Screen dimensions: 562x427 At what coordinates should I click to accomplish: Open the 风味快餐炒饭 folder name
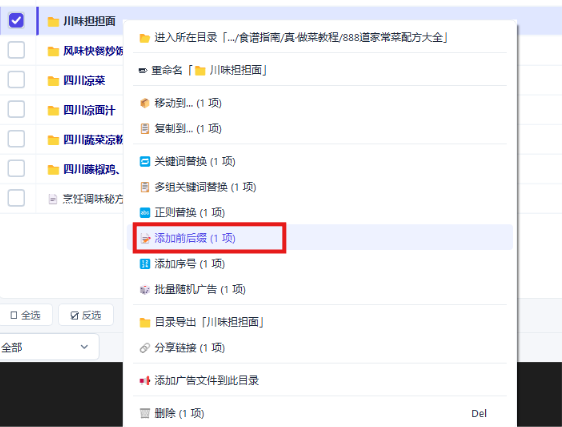click(x=93, y=51)
